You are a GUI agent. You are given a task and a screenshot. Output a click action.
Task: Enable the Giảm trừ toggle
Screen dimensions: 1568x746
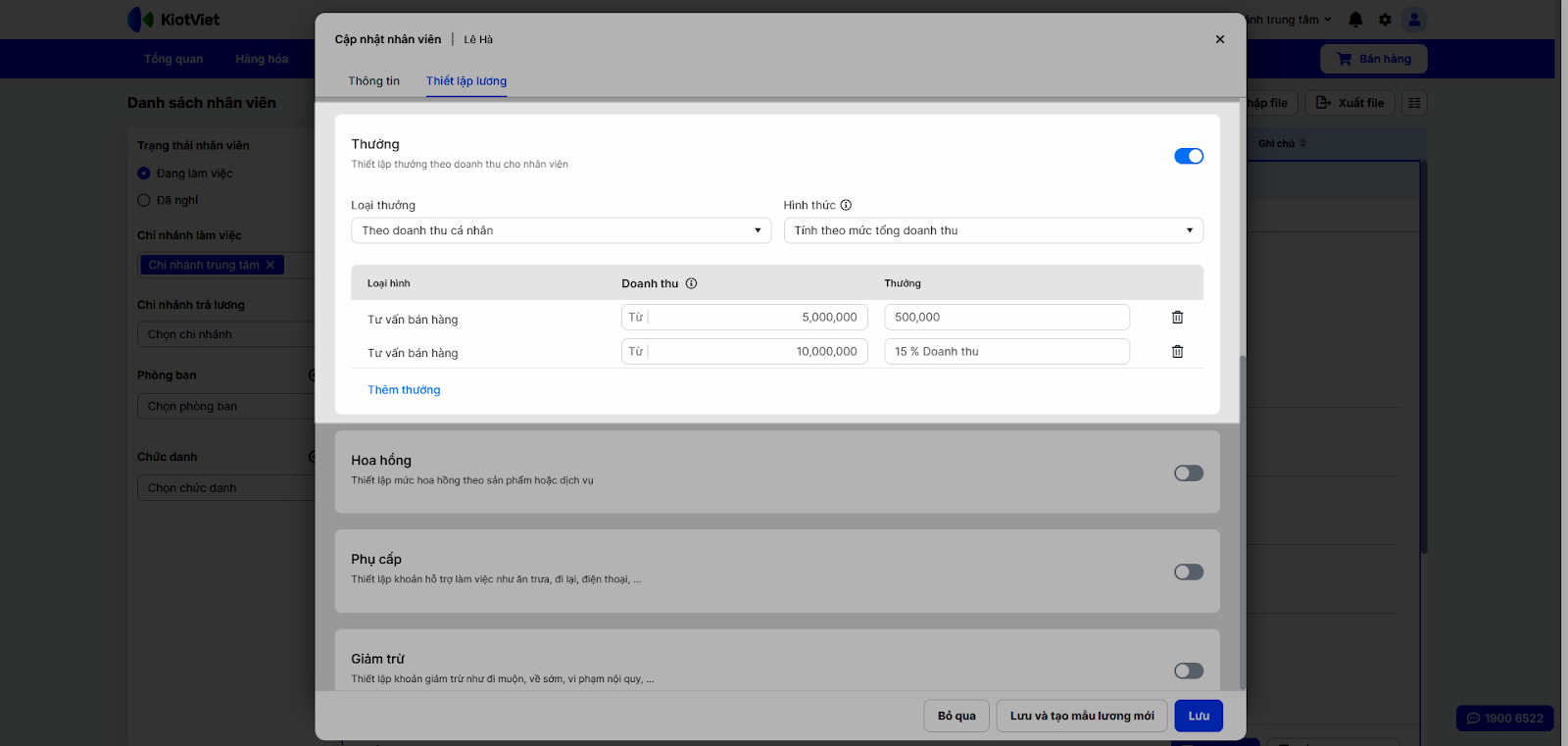[1188, 671]
